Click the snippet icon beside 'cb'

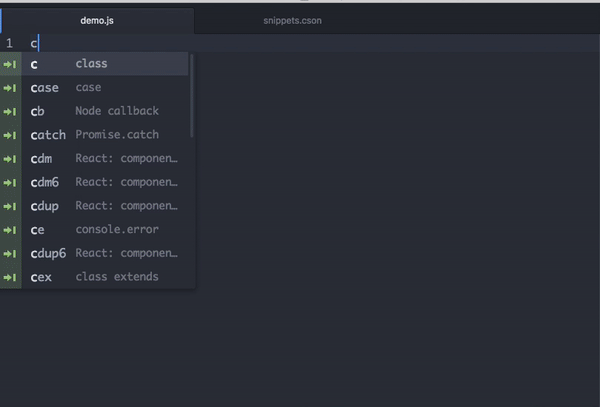[x=10, y=112]
